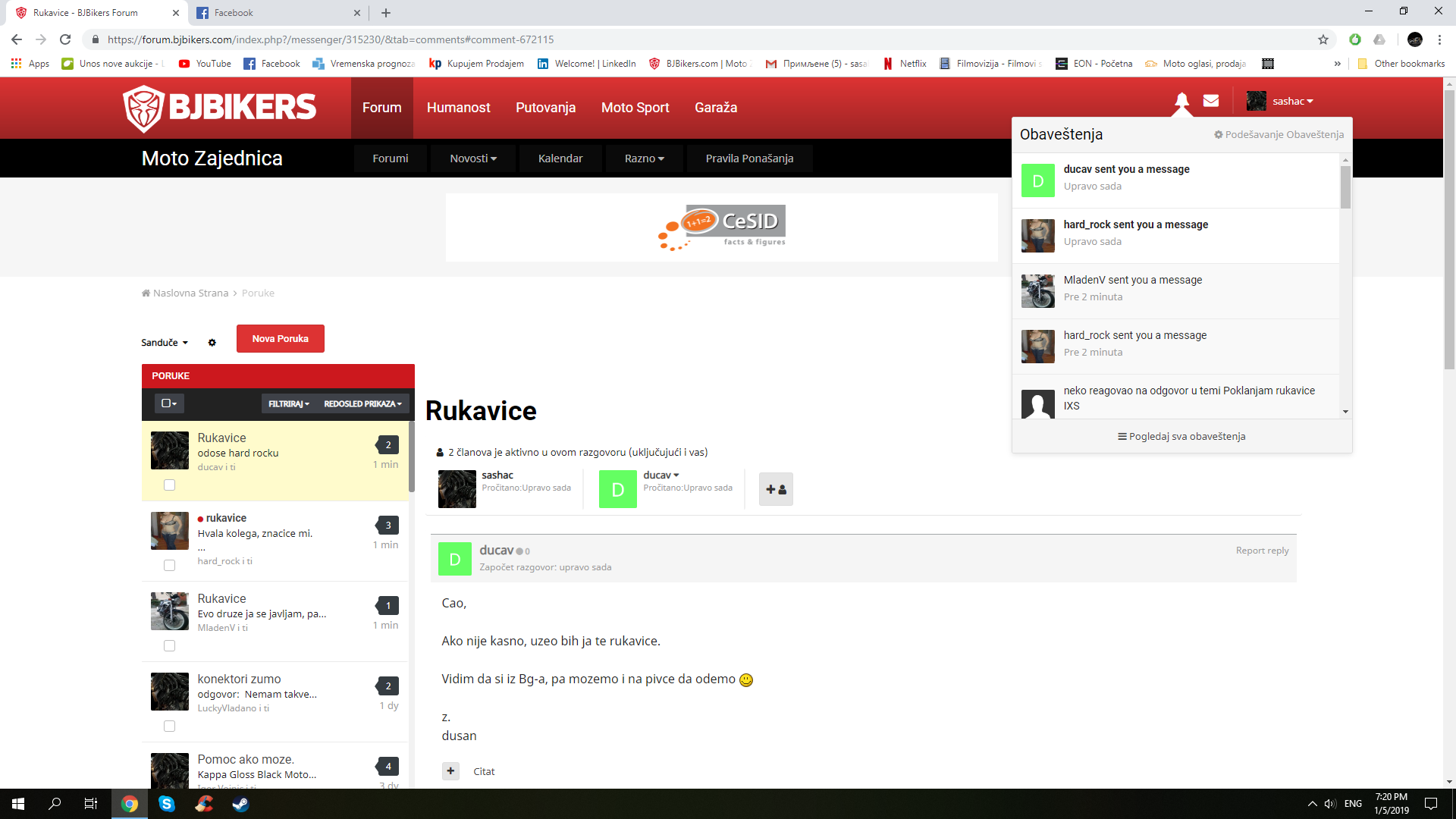Select the Humanost tab

459,108
